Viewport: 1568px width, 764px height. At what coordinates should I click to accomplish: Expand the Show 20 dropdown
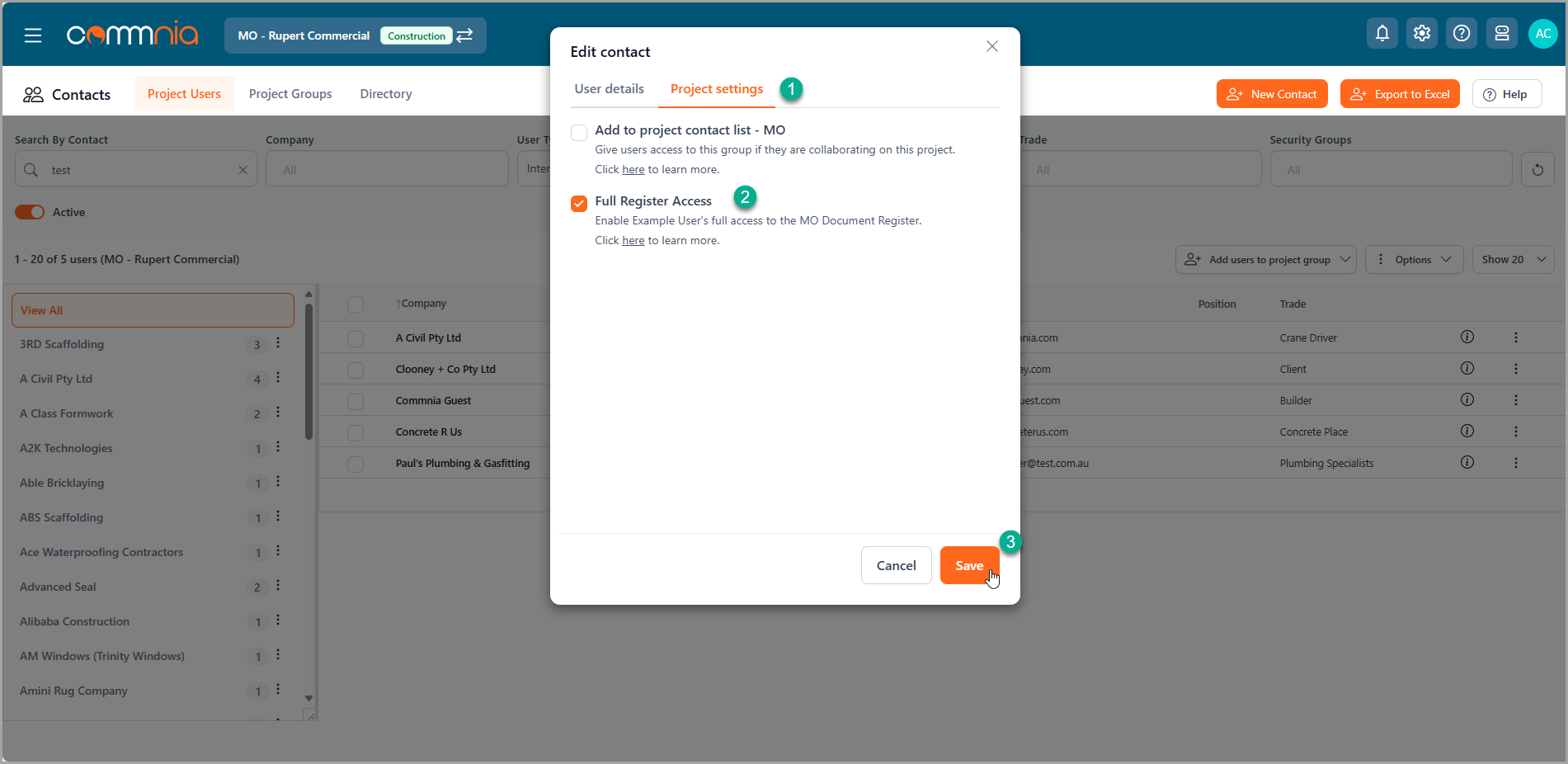coord(1513,260)
